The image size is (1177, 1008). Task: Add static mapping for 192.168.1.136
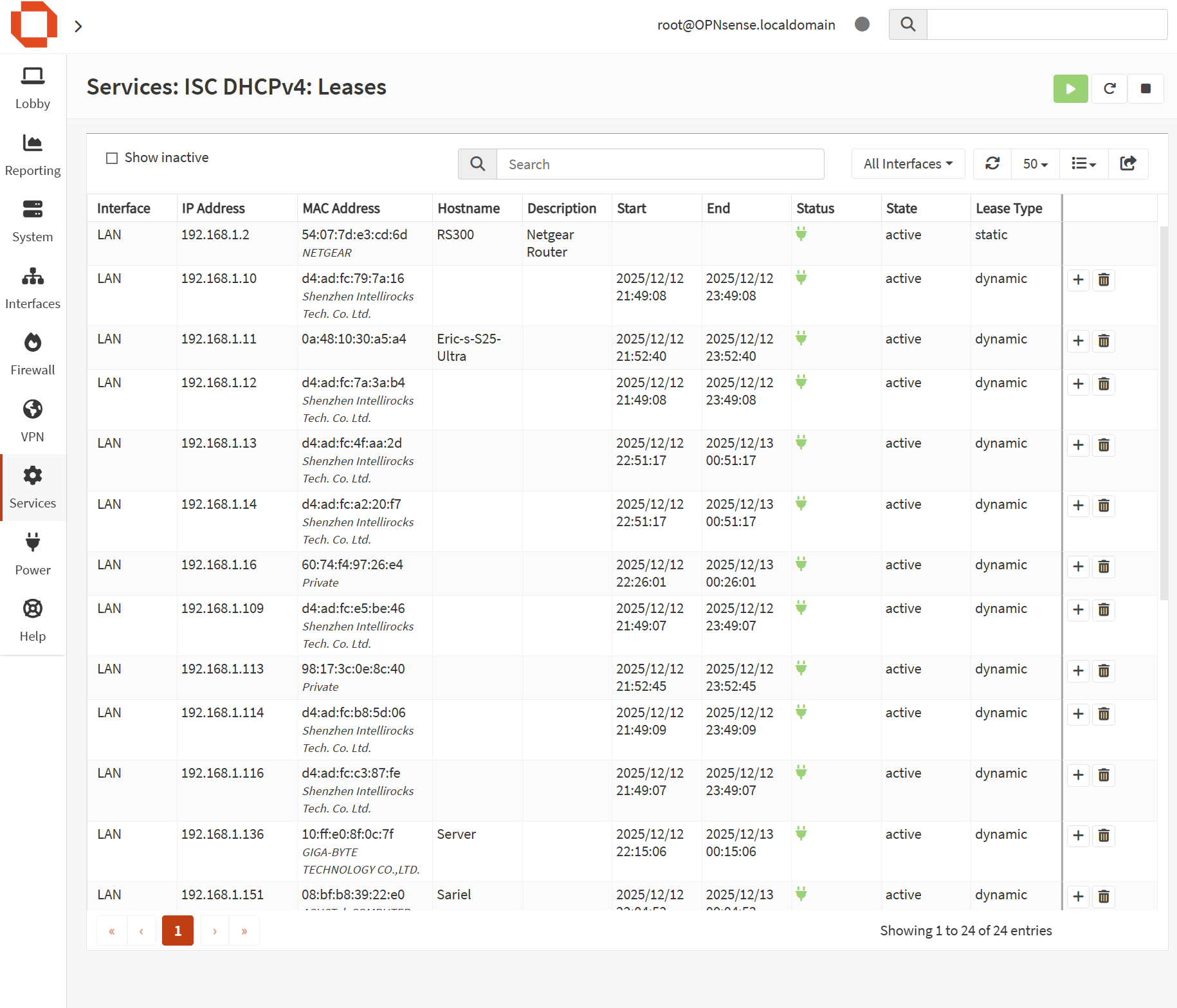point(1079,836)
